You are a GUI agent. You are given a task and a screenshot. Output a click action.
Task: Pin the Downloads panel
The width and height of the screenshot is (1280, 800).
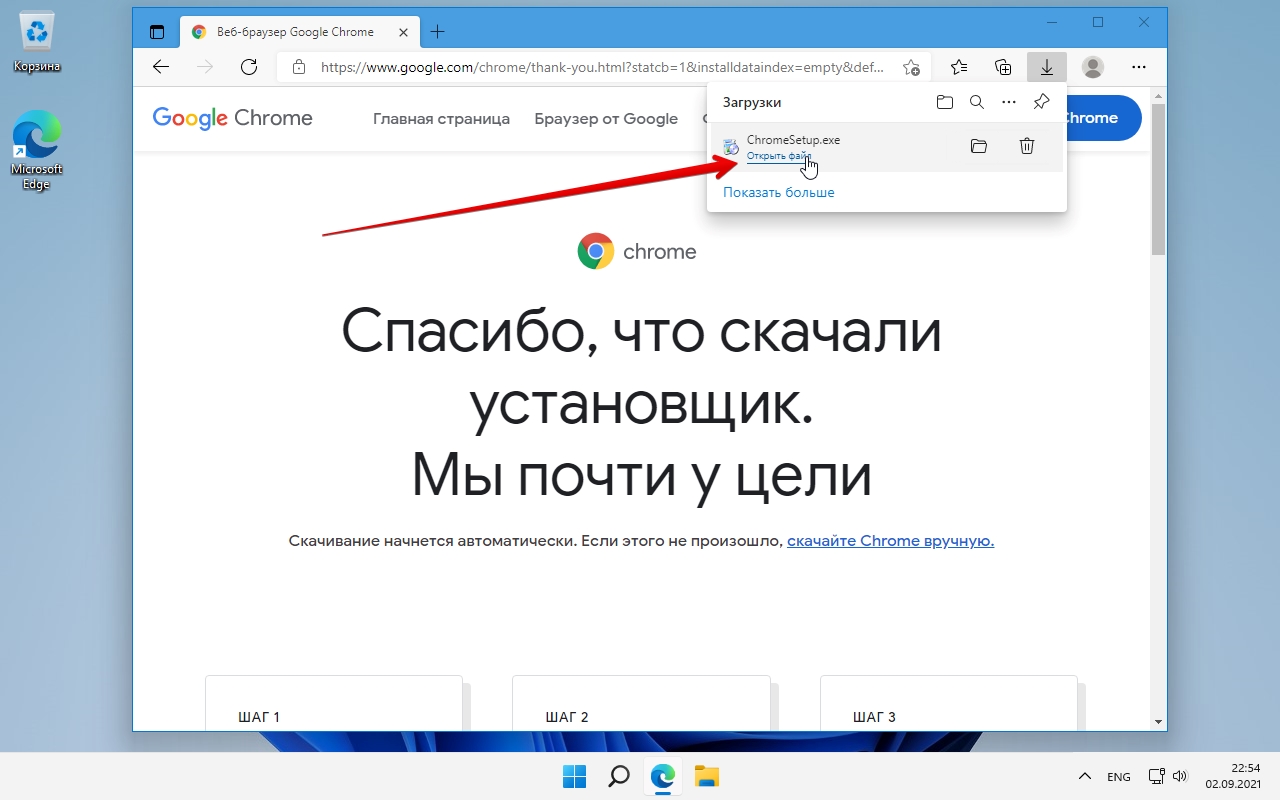tap(1041, 102)
